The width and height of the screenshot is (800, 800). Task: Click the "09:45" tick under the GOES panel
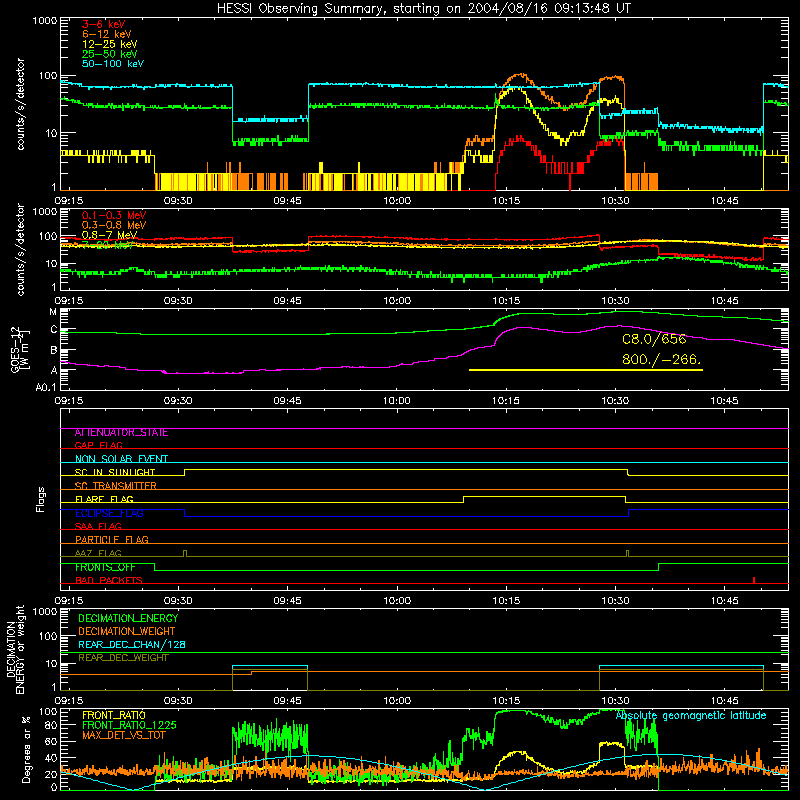[287, 401]
